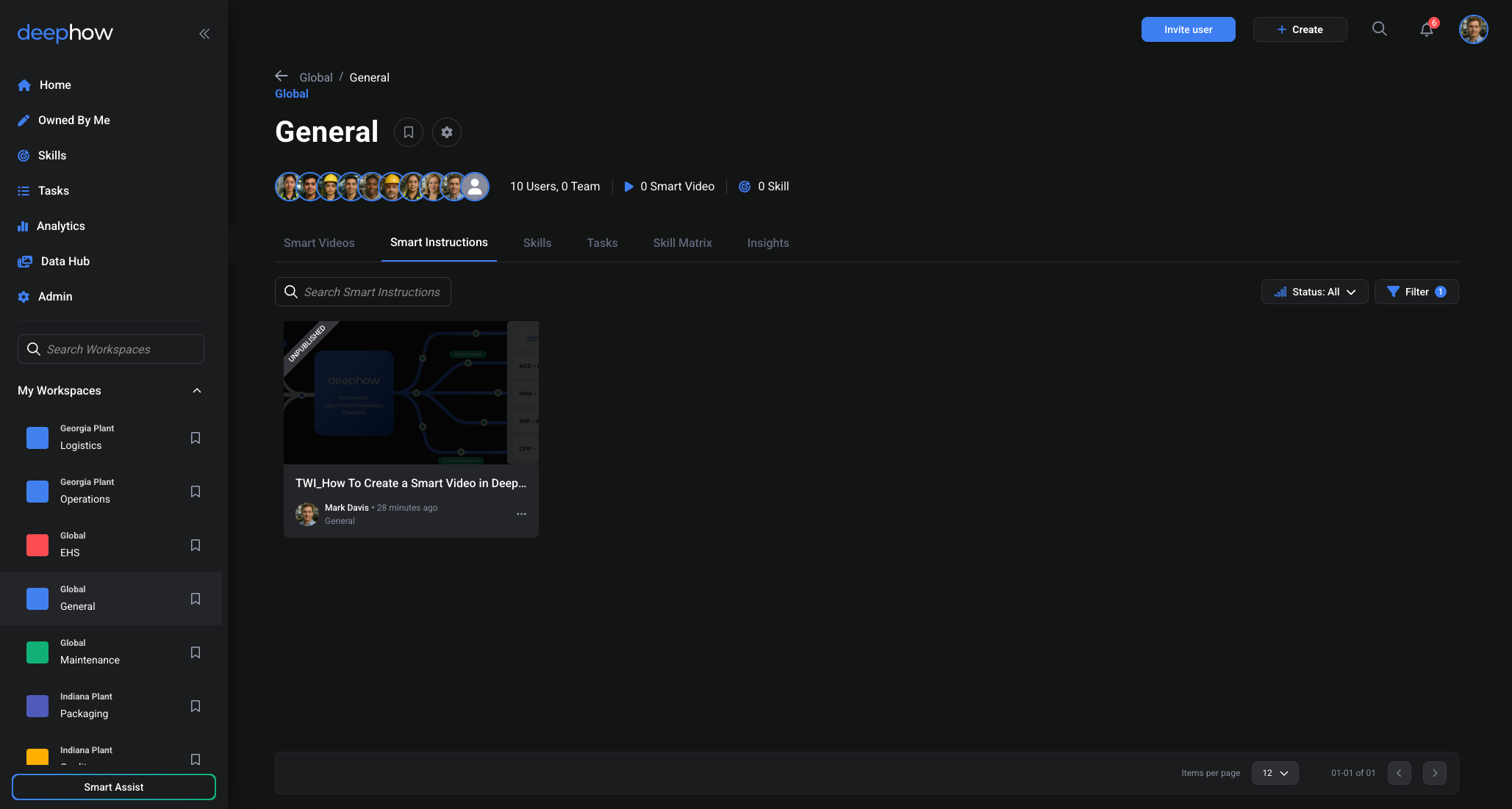Bookmark the General workspace title

(x=408, y=132)
